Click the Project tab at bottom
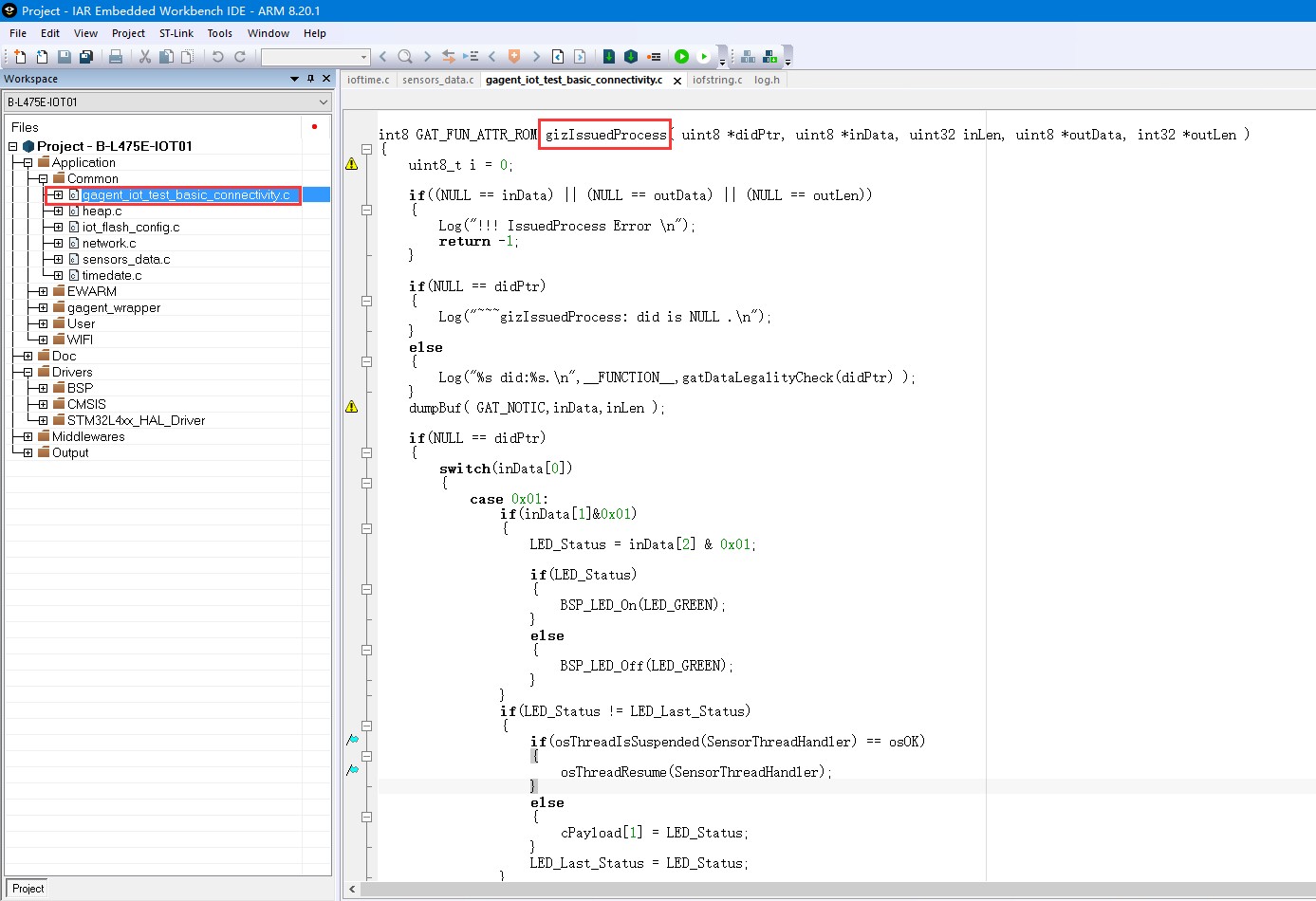 [x=28, y=889]
